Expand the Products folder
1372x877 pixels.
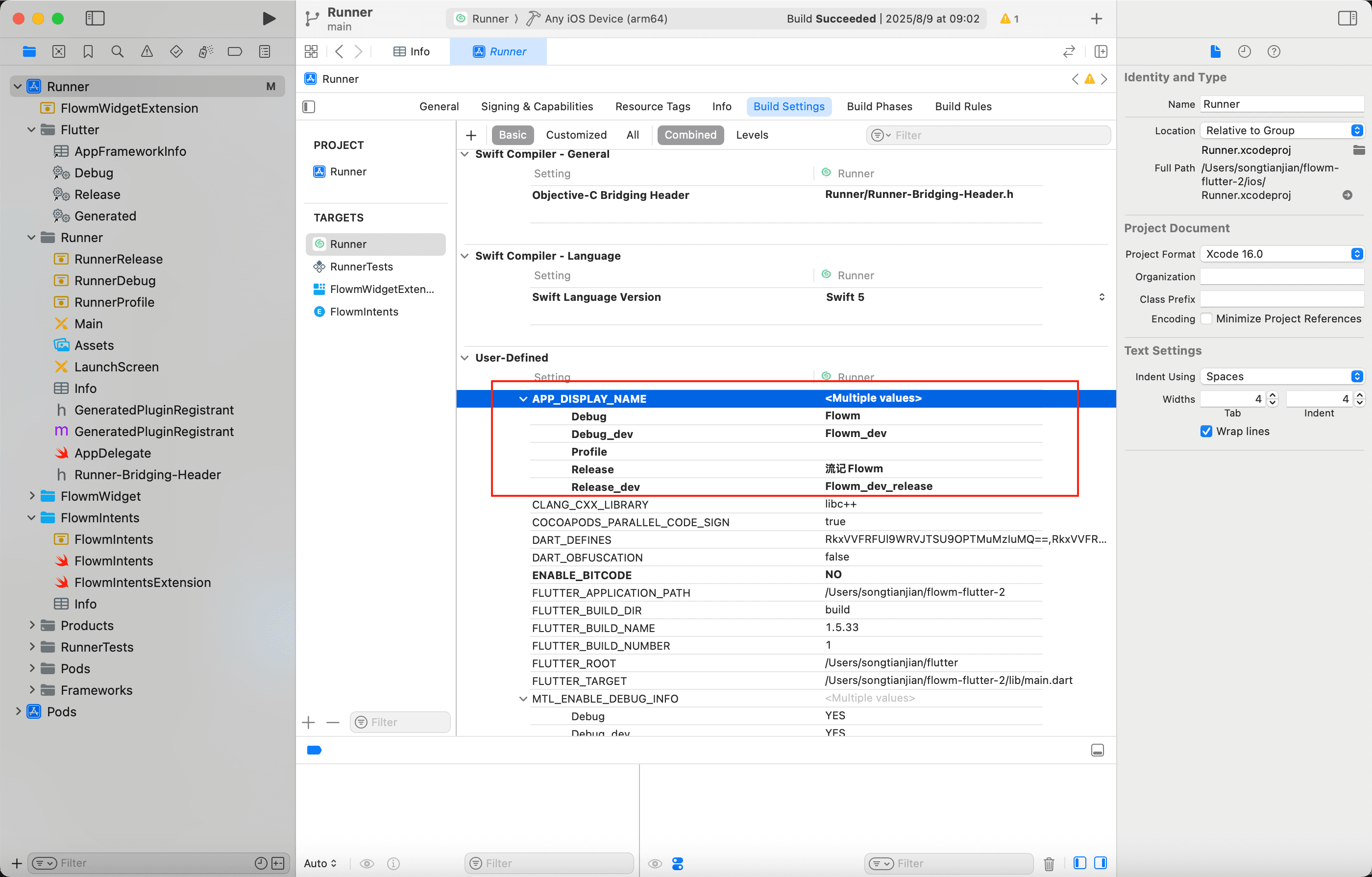click(x=32, y=625)
